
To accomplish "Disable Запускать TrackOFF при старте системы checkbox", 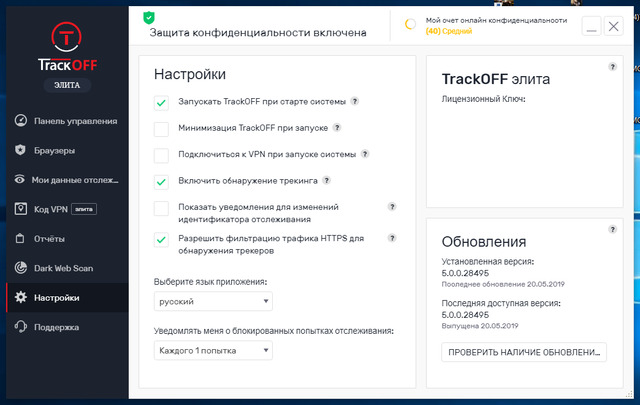I will click(161, 102).
